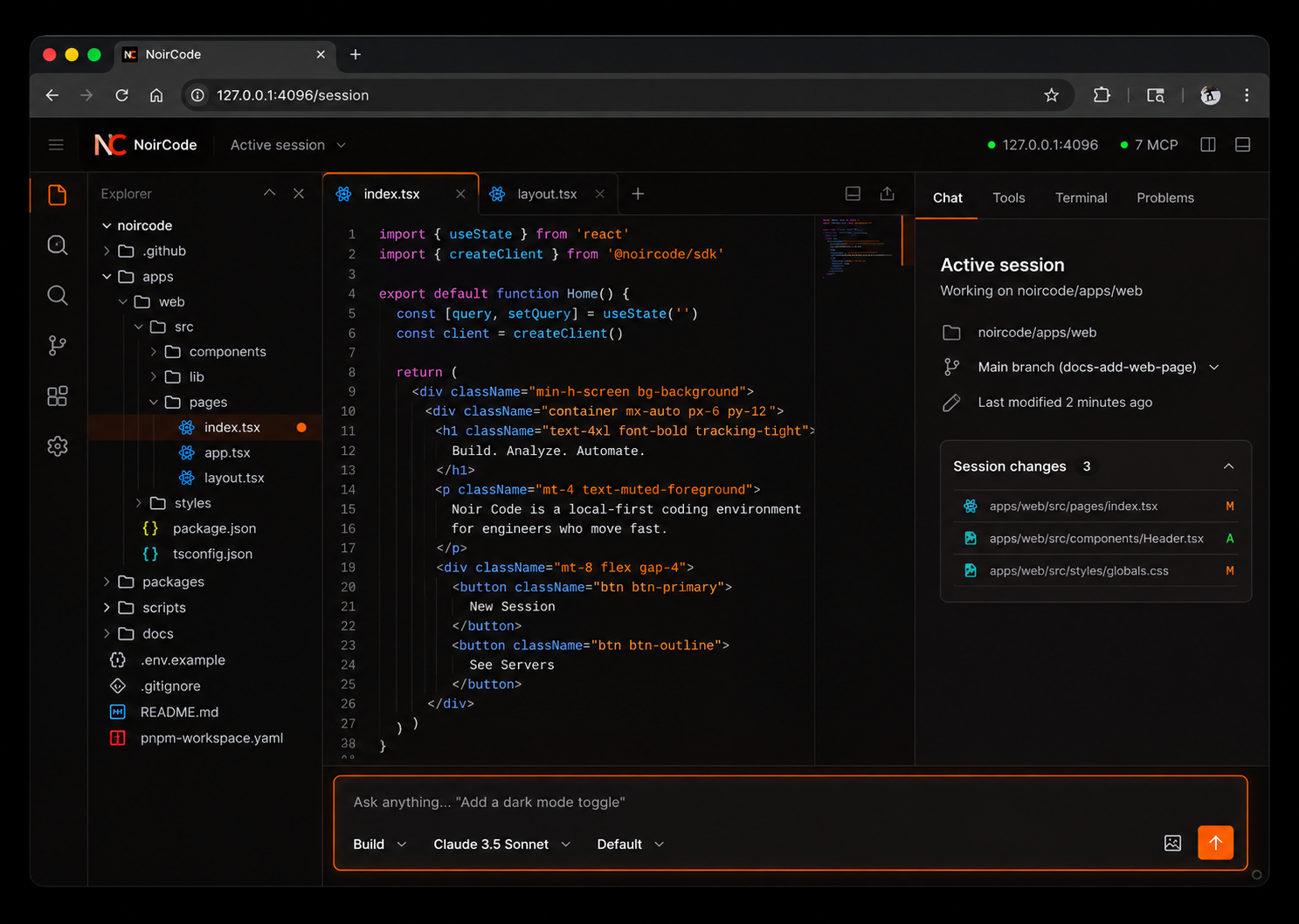Click the share/export icon above editor
1299x924 pixels.
pos(888,194)
